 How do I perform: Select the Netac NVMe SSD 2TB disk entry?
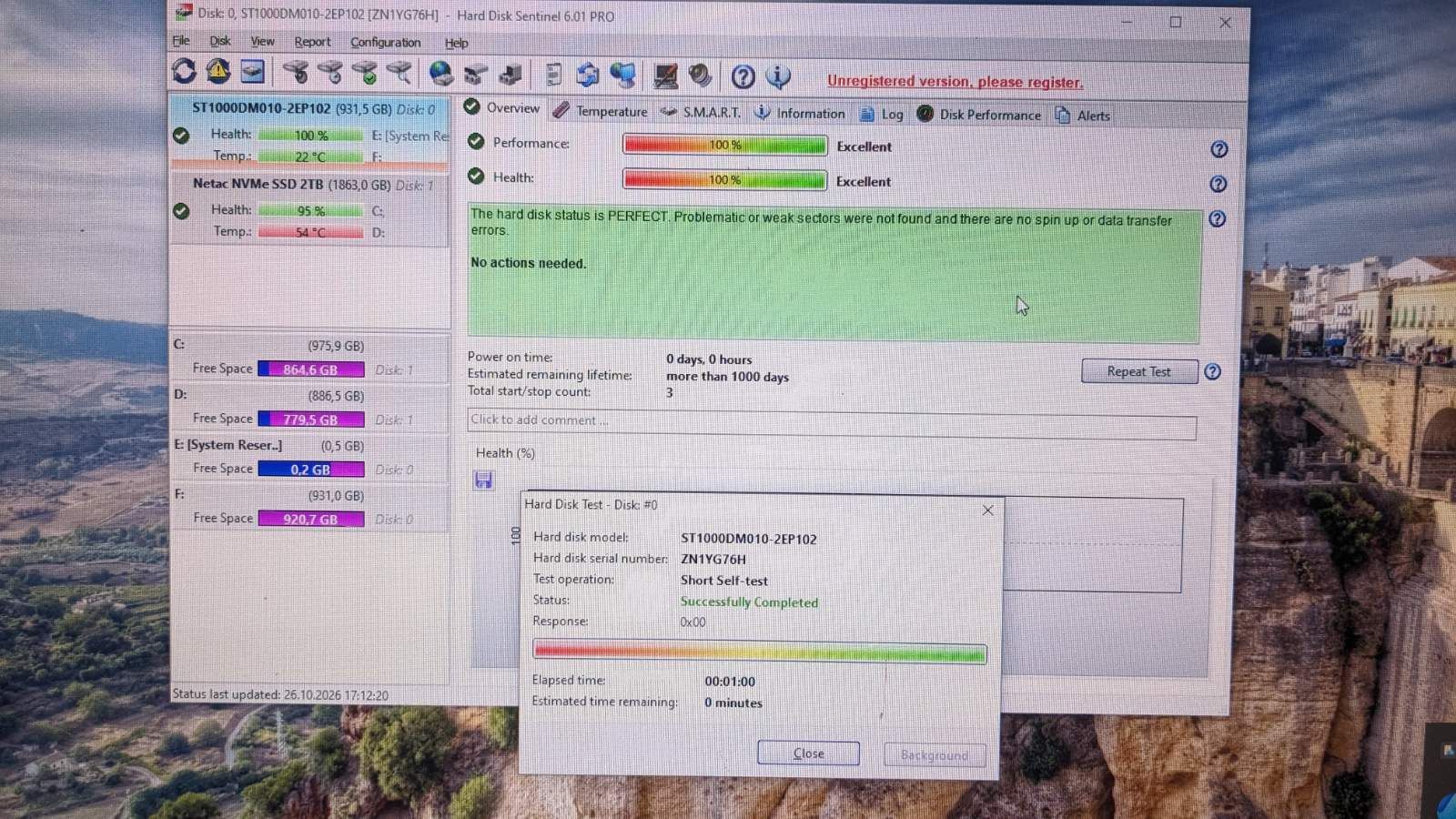click(x=310, y=208)
